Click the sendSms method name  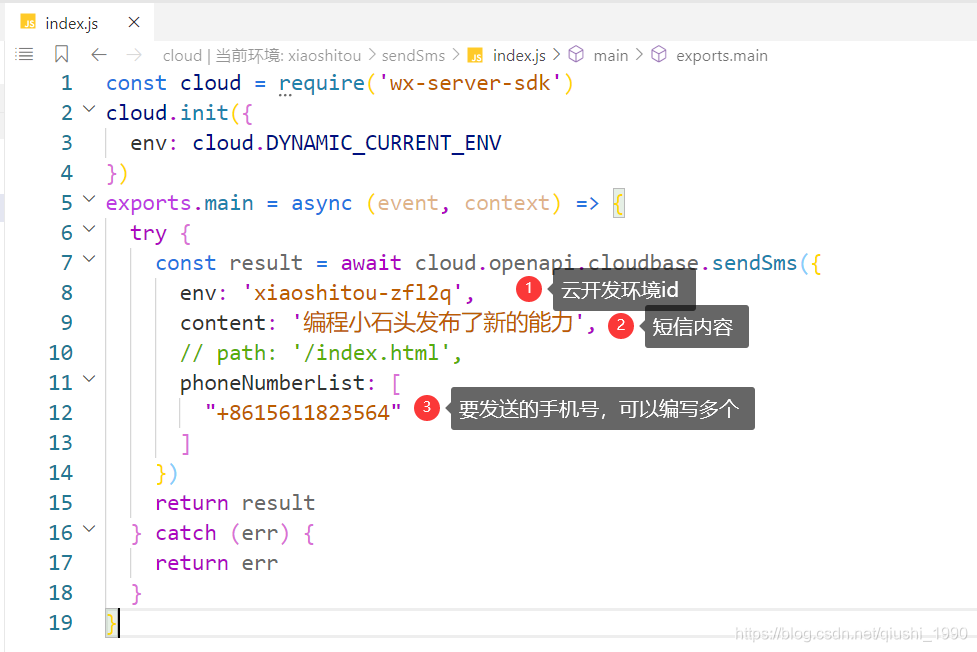tap(754, 263)
